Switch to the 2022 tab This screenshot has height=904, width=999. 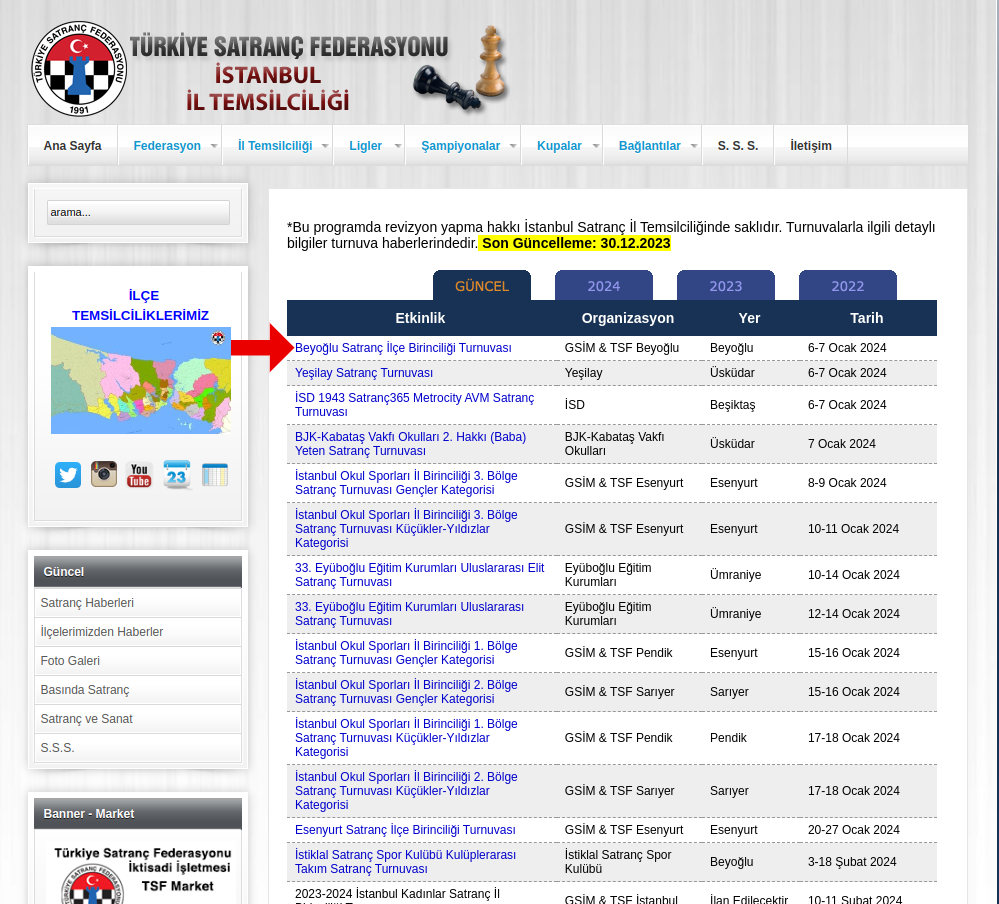pos(847,286)
